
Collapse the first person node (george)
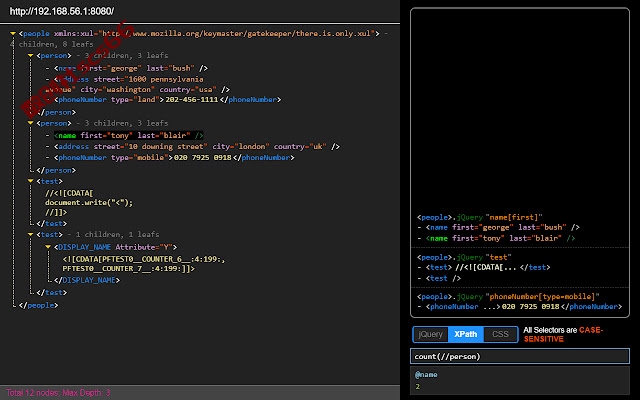30,56
